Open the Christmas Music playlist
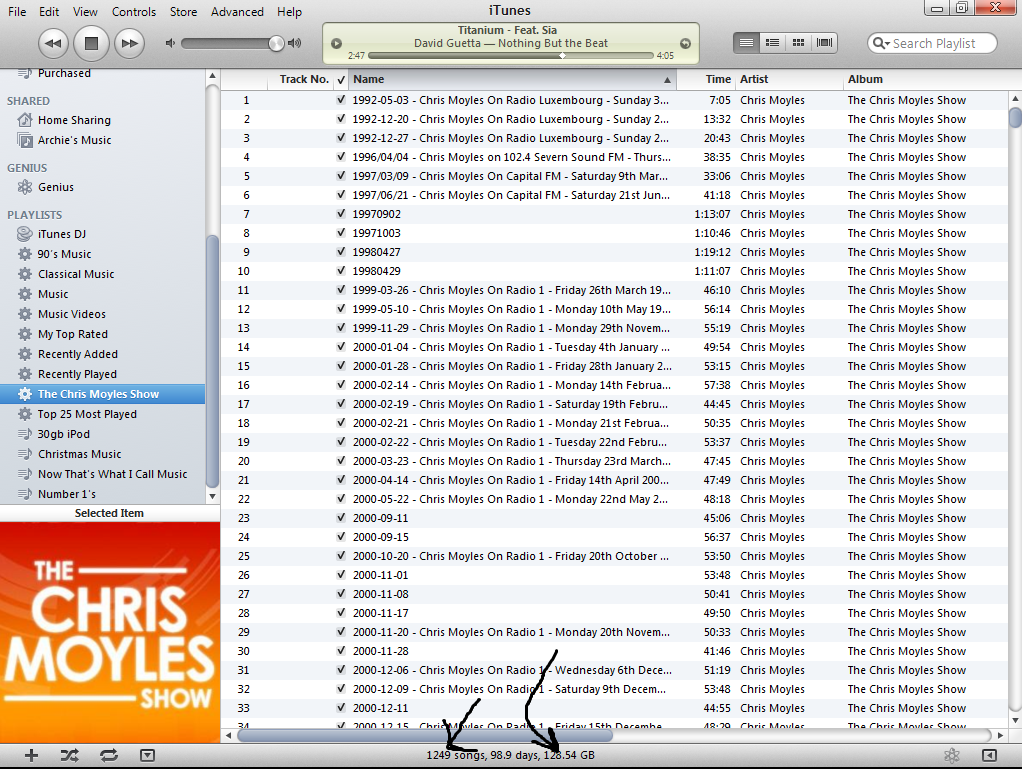 point(80,454)
